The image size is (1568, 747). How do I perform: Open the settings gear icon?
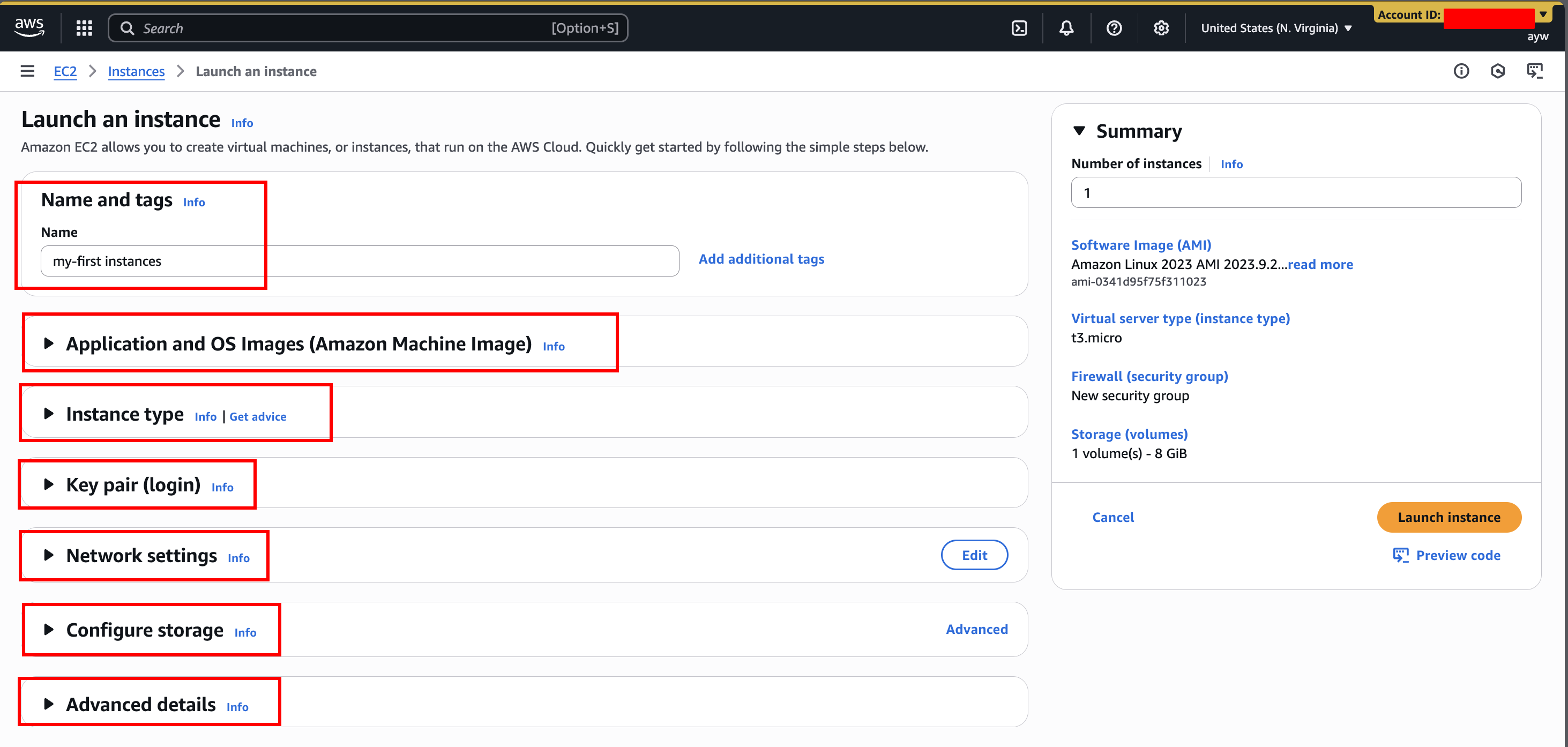1161,27
